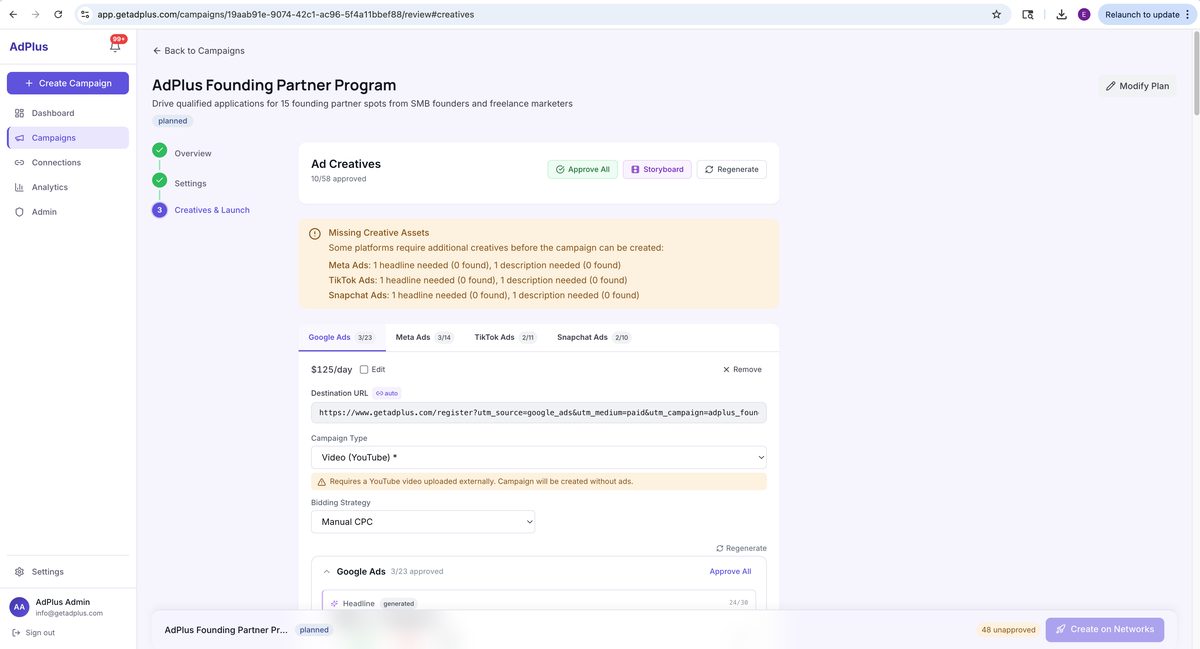Click the AdPlus logo text
1200x649 pixels.
click(x=29, y=47)
